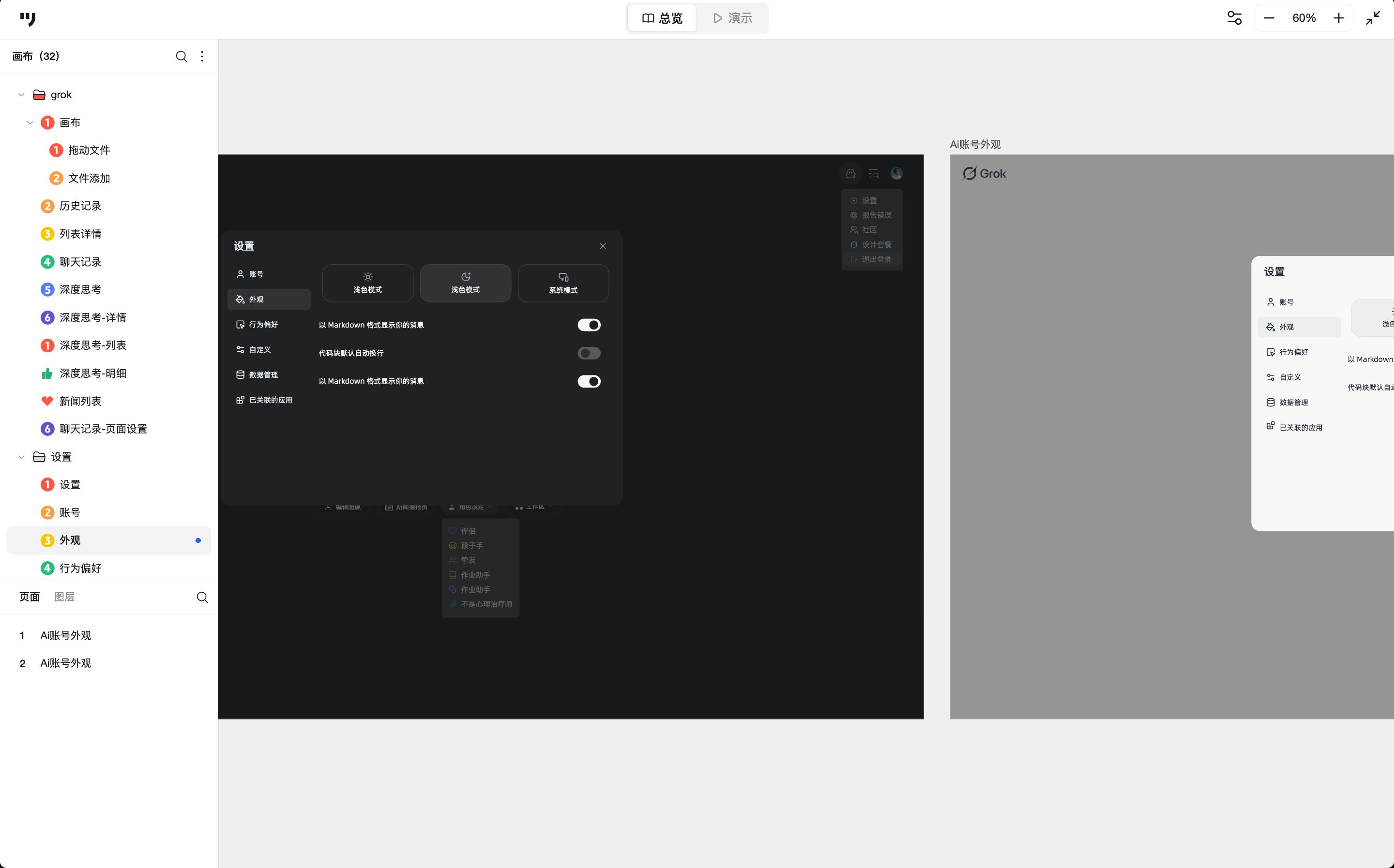Zoom in with the plus button
Screen dimensions: 1394x868
pos(1338,18)
